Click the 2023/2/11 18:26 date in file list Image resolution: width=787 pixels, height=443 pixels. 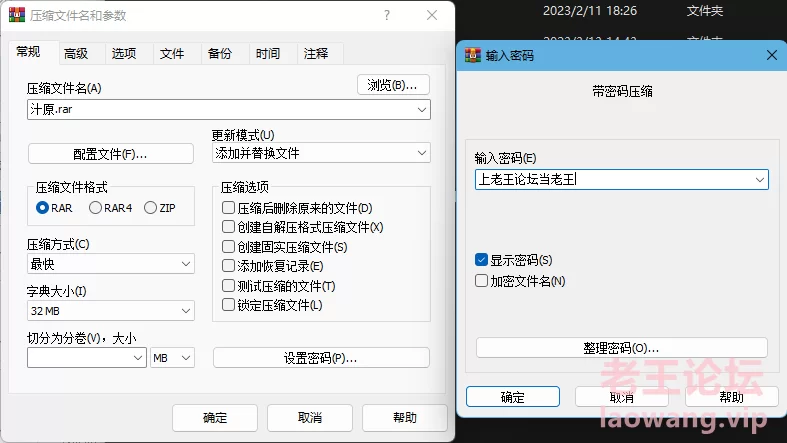pyautogui.click(x=590, y=11)
